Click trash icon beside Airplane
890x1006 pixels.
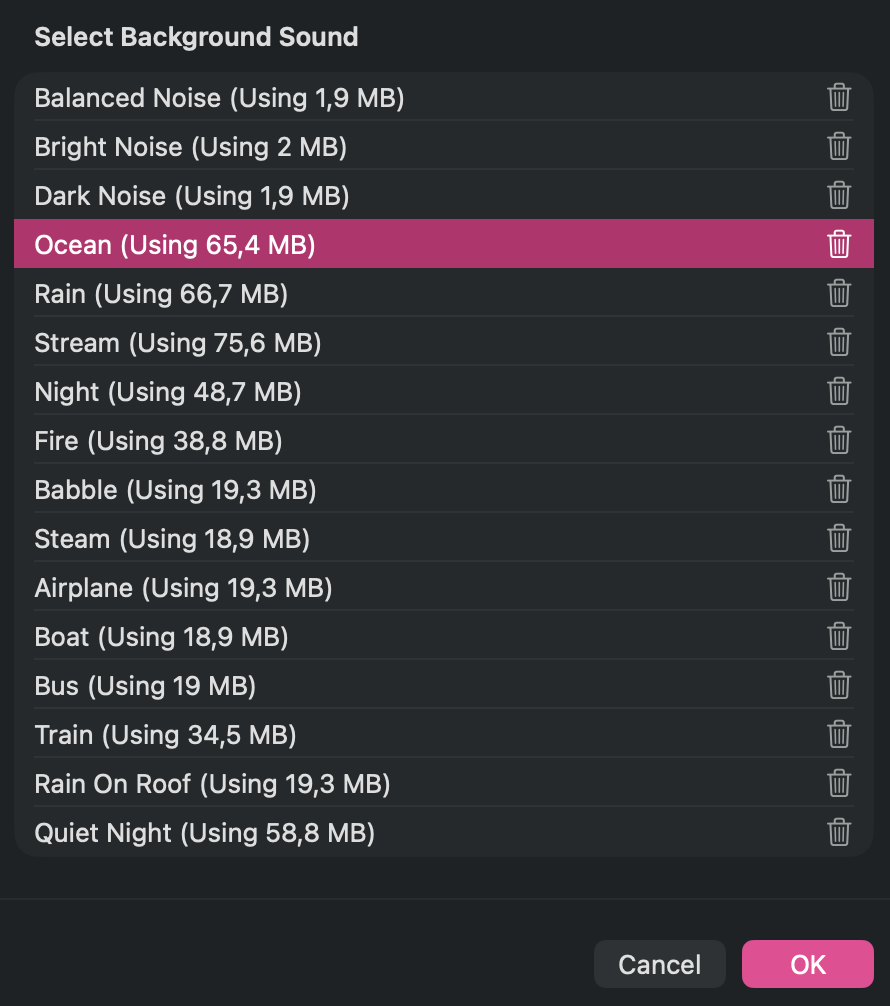pyautogui.click(x=839, y=587)
